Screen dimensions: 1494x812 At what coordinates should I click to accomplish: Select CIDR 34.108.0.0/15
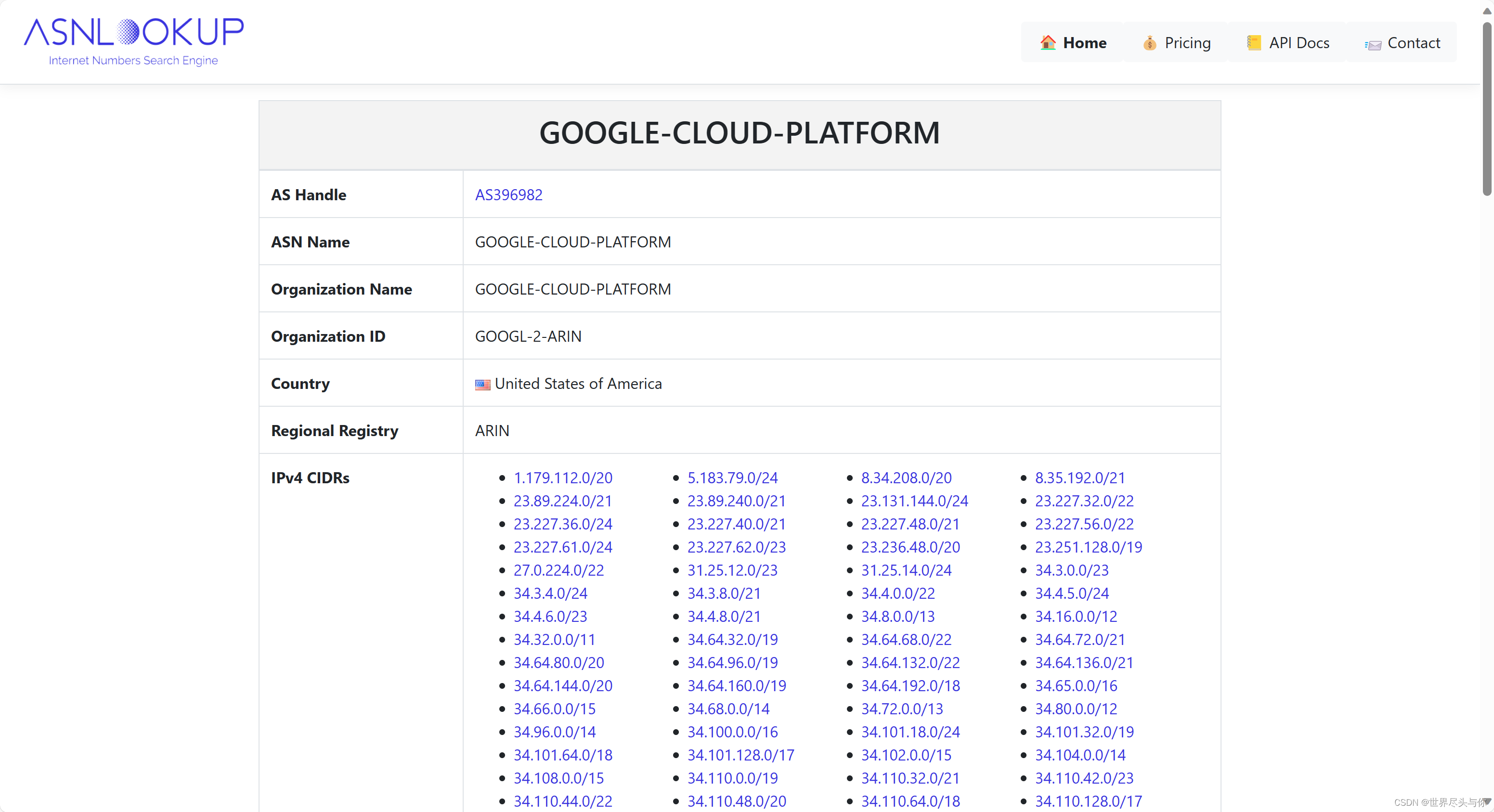[559, 779]
